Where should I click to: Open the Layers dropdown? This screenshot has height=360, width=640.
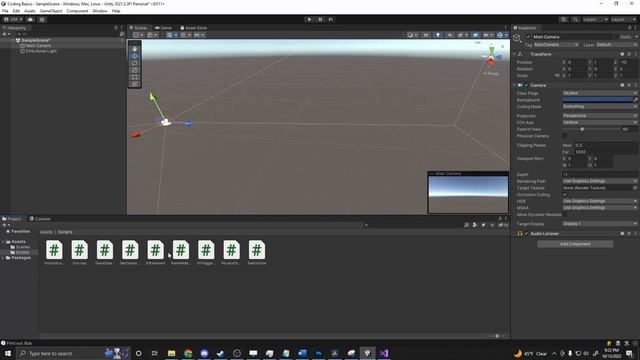tap(595, 19)
